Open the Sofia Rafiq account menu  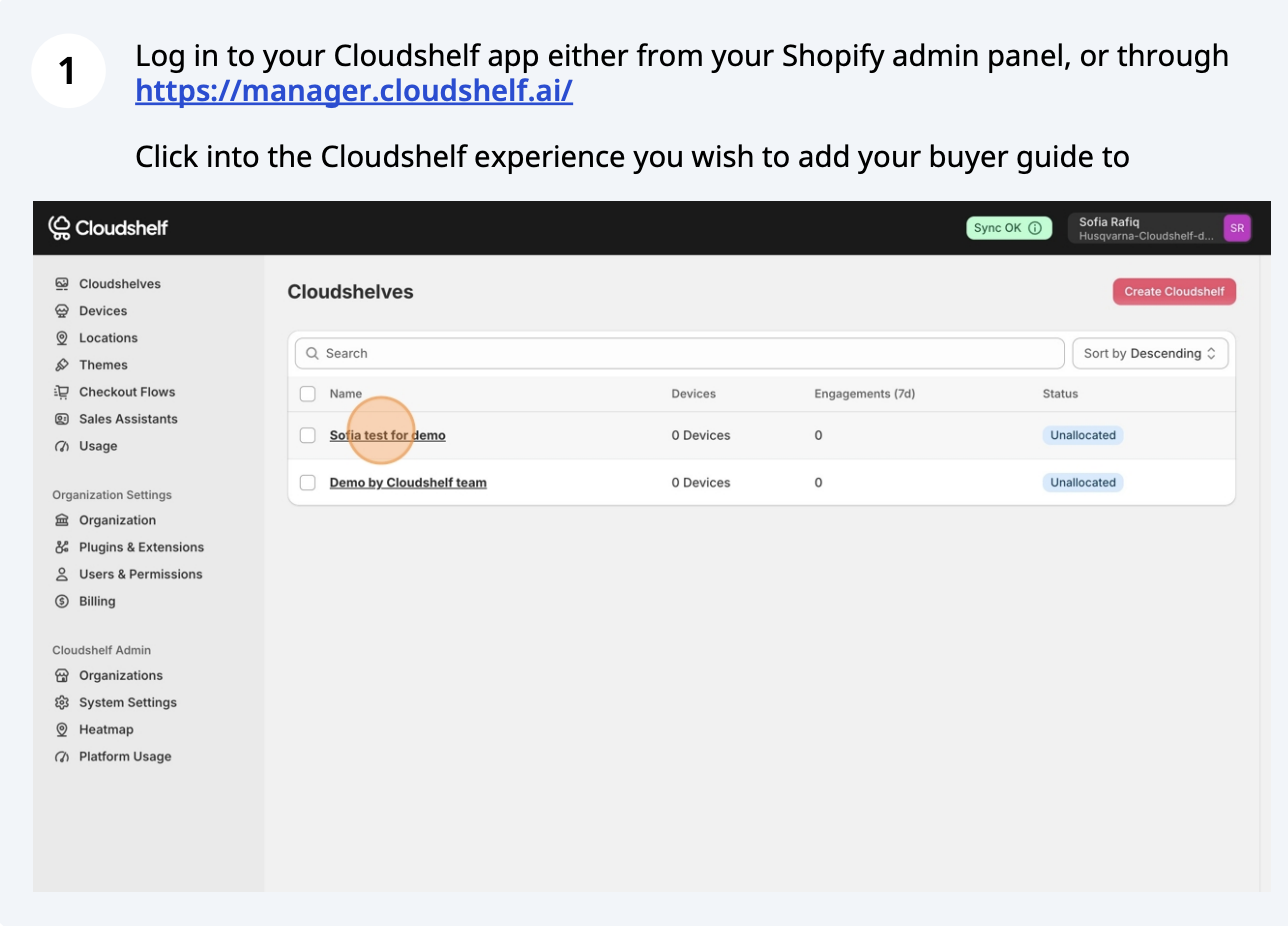tap(1146, 228)
